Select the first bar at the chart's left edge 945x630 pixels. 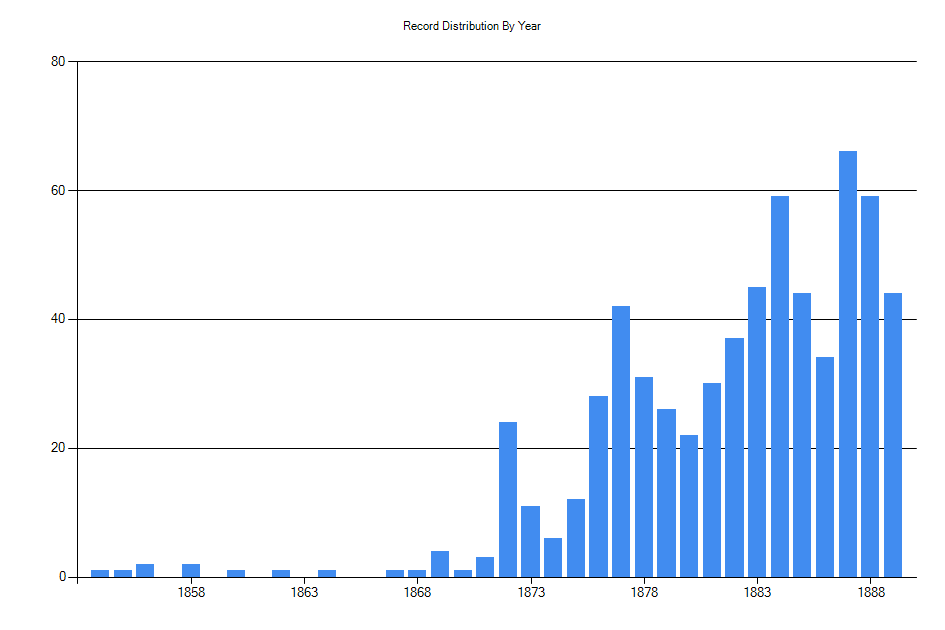click(100, 573)
